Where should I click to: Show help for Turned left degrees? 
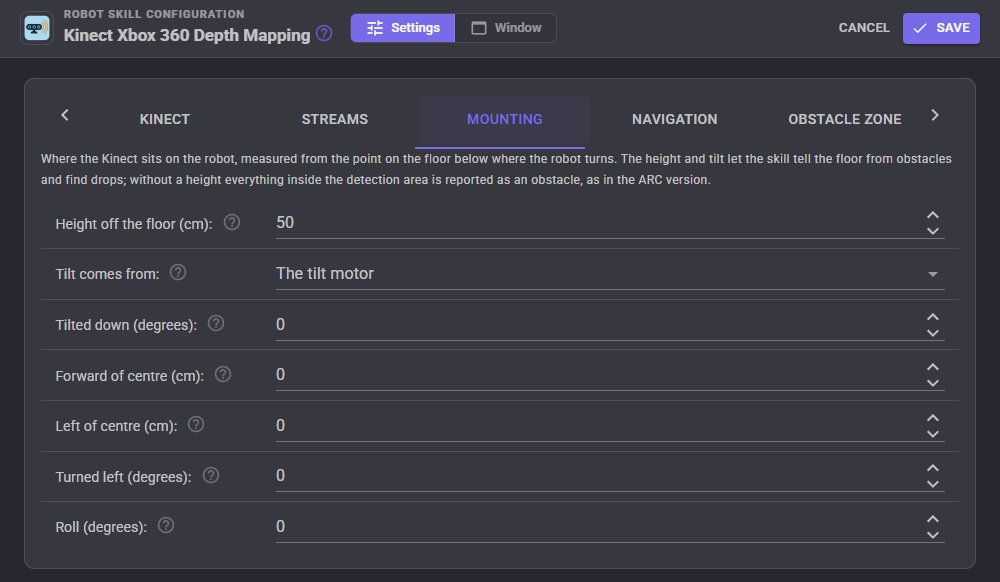click(210, 476)
